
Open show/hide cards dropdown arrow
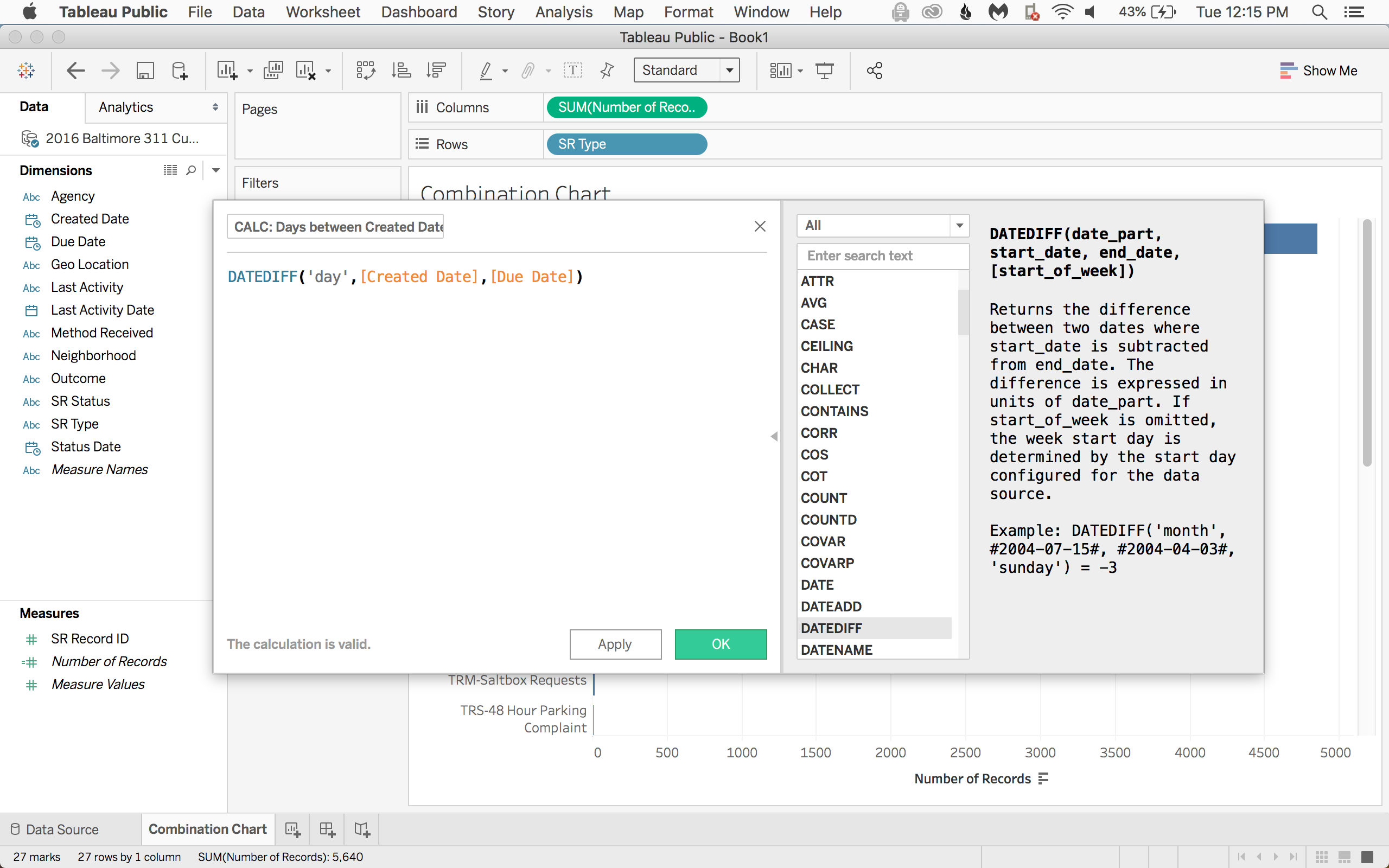[x=800, y=71]
